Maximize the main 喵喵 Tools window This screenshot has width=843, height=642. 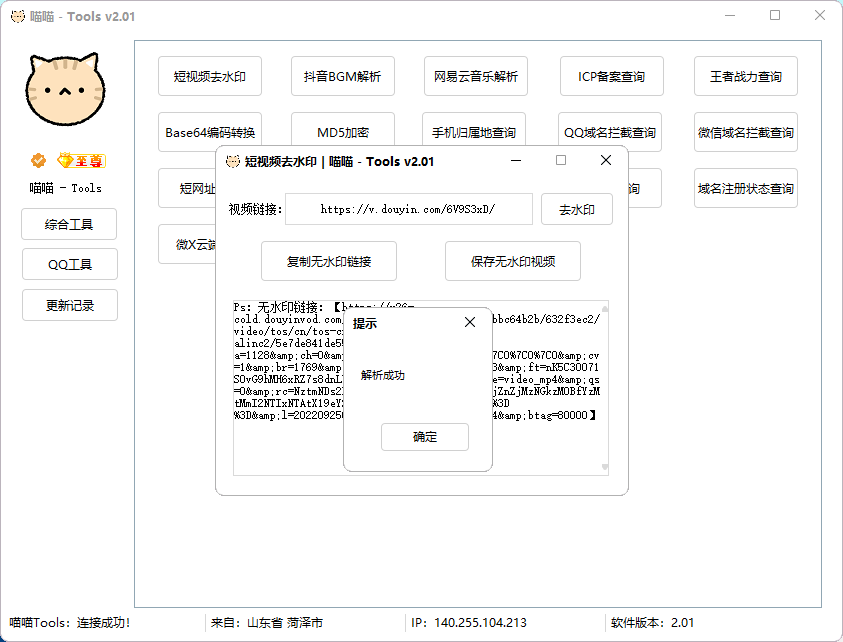(x=775, y=16)
